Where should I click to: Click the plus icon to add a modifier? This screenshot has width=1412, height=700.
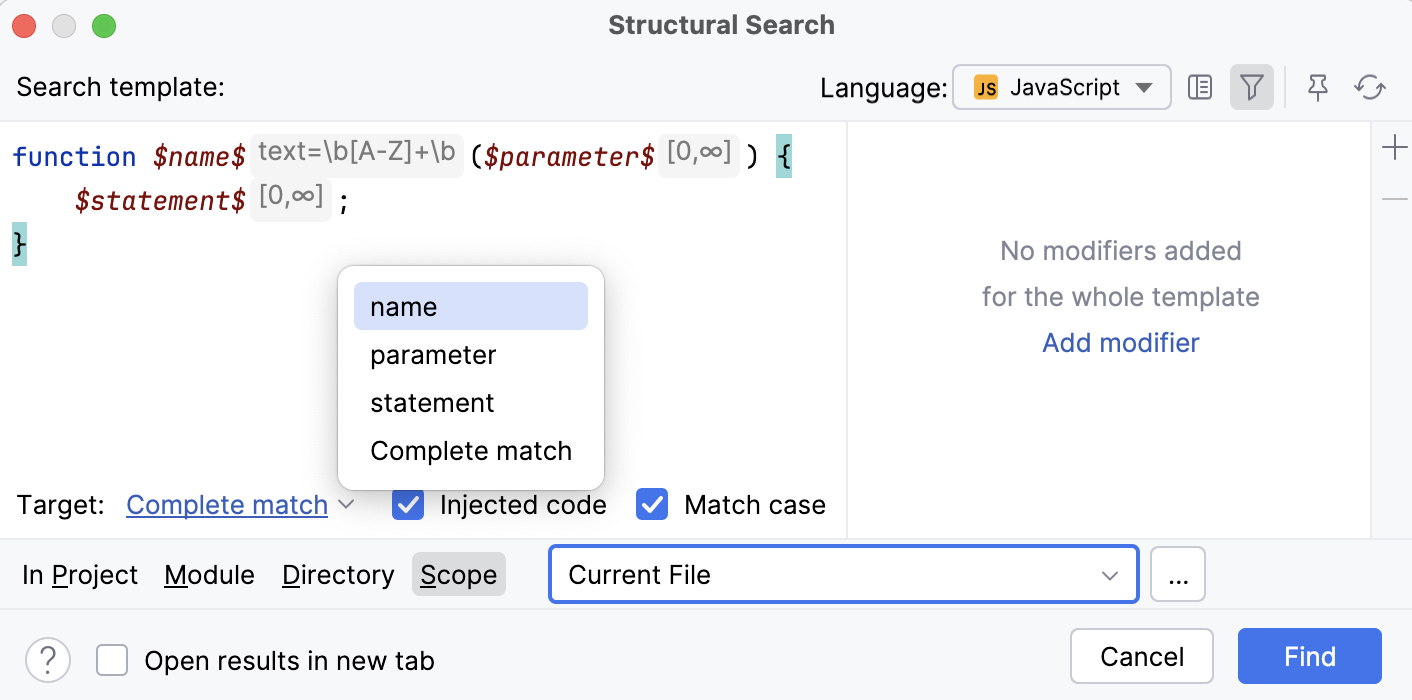[1394, 146]
